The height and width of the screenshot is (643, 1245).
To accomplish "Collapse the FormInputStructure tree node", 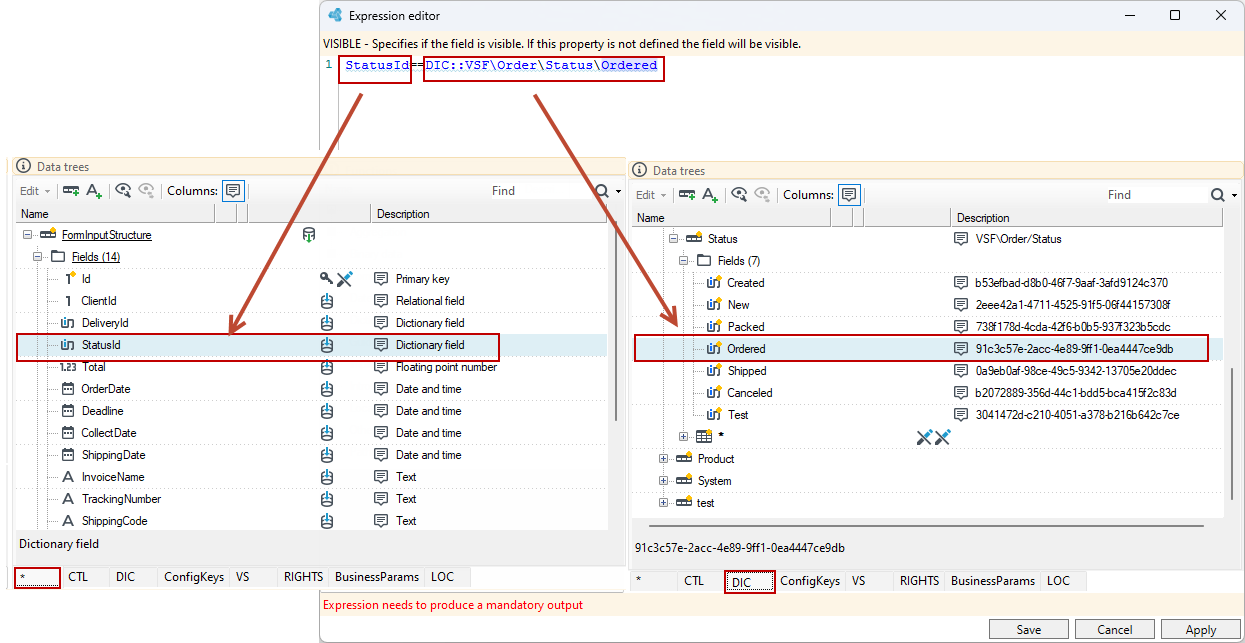I will [26, 235].
